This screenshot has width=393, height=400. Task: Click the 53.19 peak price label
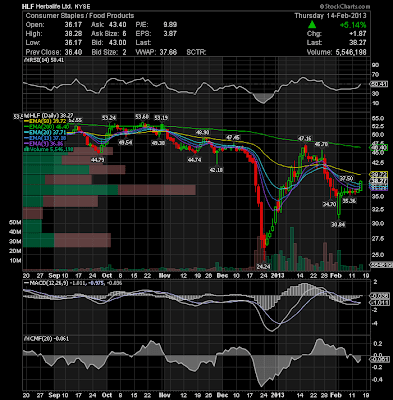pyautogui.click(x=161, y=118)
